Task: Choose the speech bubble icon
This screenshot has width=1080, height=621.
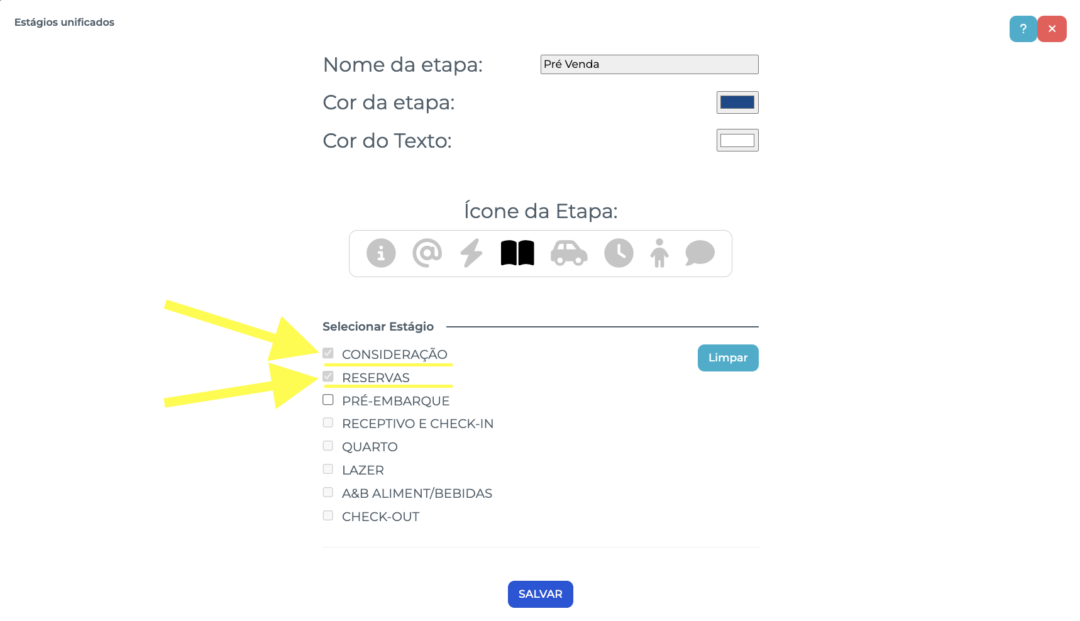Action: point(700,253)
